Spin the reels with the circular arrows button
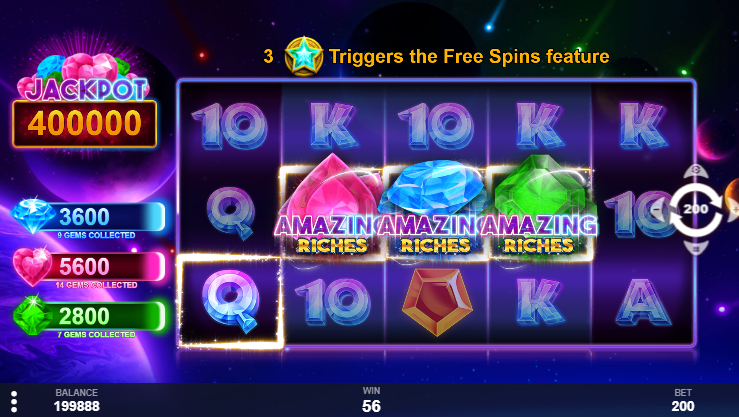Image resolution: width=739 pixels, height=417 pixels. pyautogui.click(x=696, y=210)
